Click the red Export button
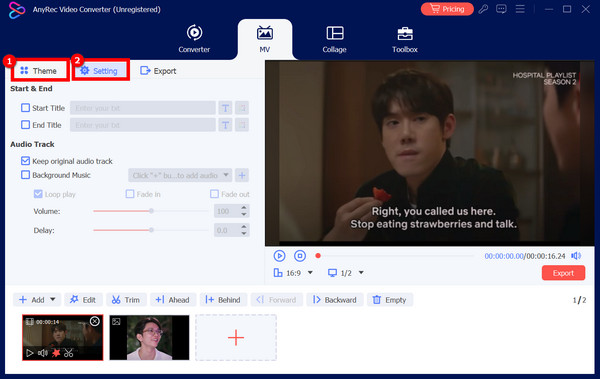The height and width of the screenshot is (379, 600). point(563,273)
